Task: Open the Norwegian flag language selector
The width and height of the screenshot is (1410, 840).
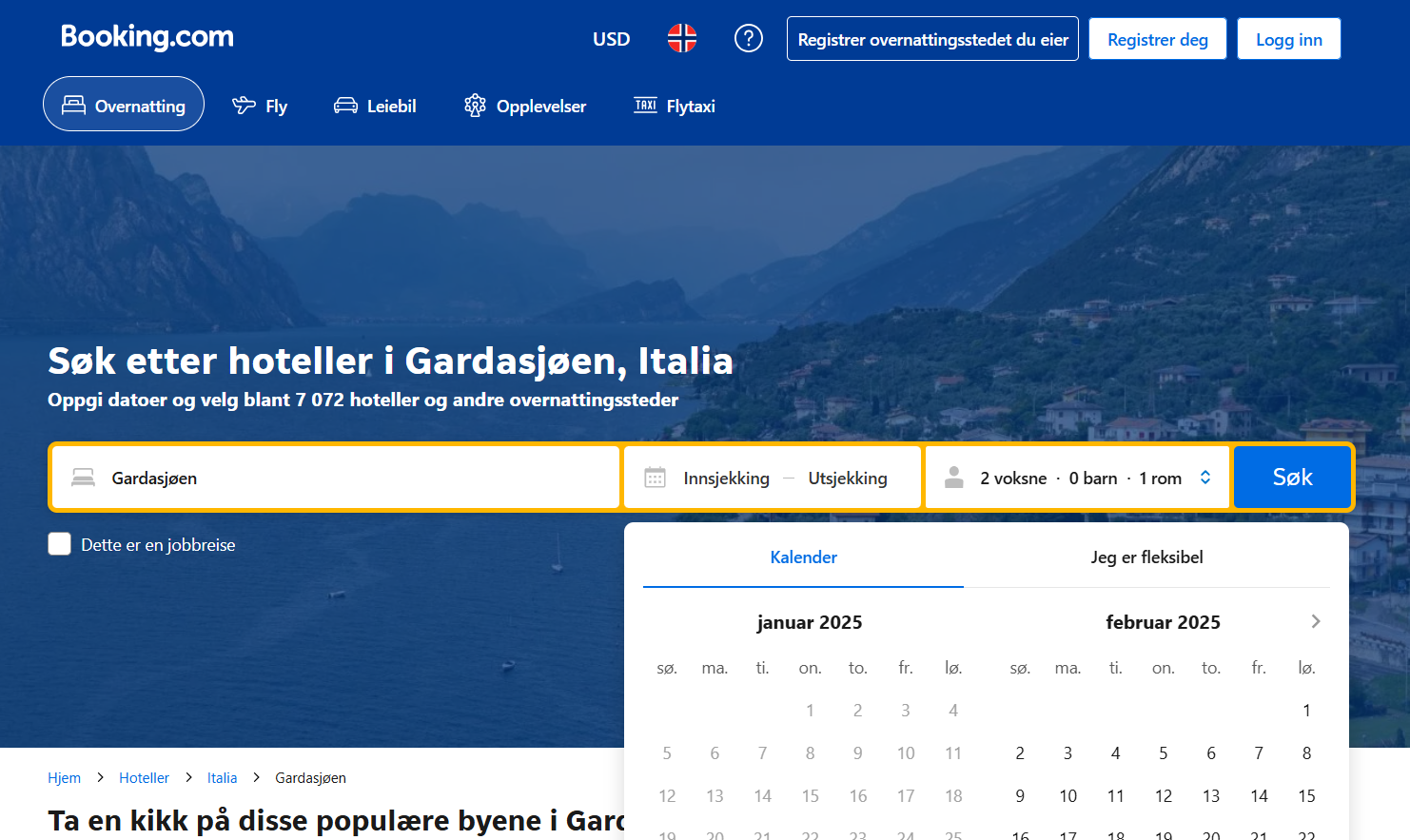Action: 681,39
